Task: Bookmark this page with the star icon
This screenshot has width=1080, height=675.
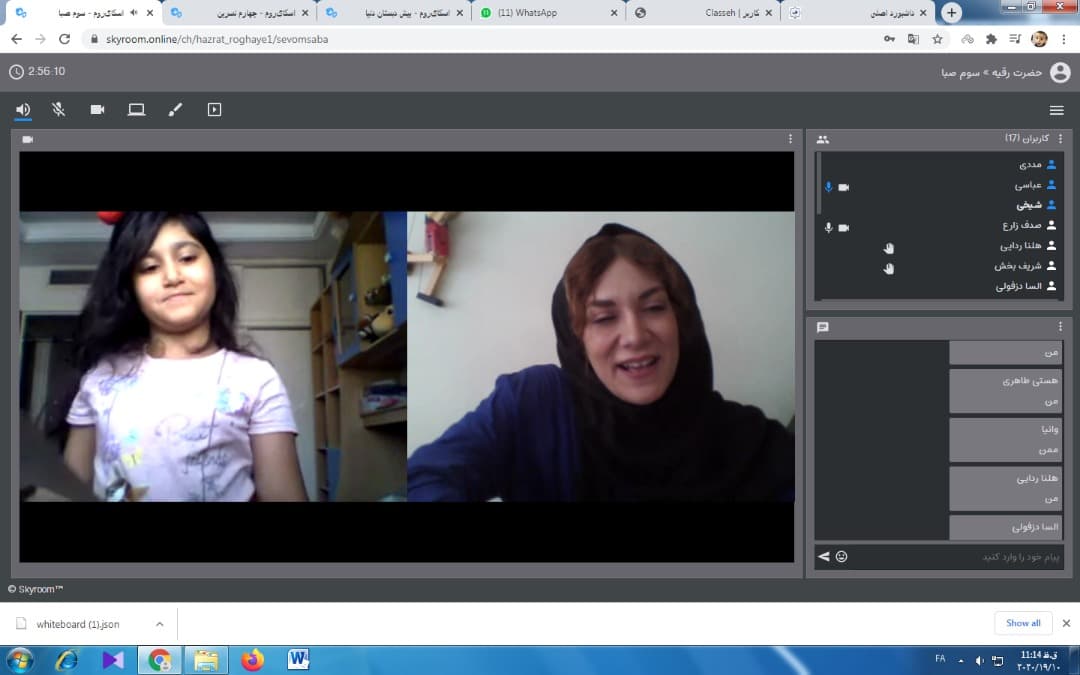Action: (937, 39)
